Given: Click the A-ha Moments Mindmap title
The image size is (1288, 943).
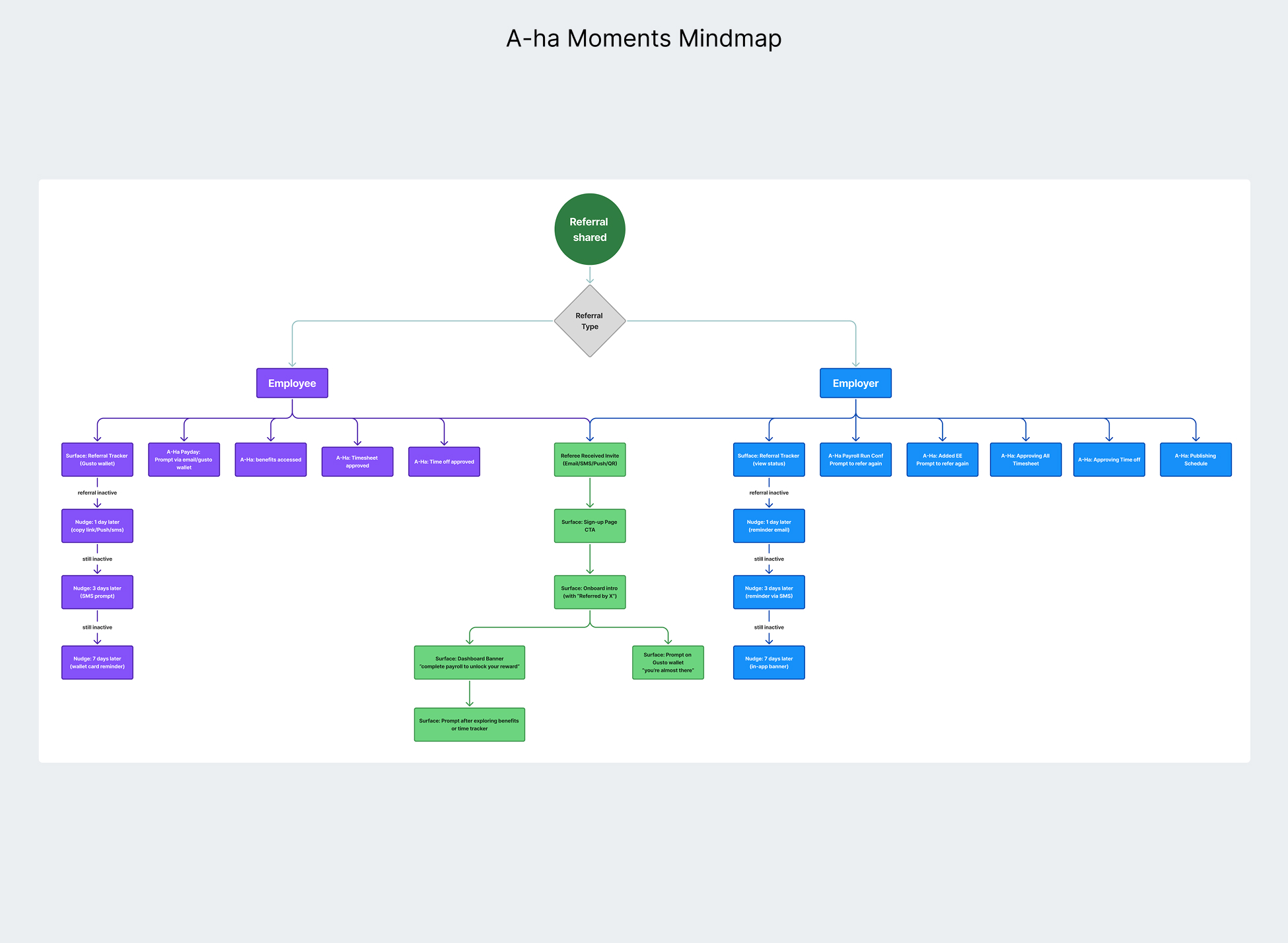Looking at the screenshot, I should point(643,38).
